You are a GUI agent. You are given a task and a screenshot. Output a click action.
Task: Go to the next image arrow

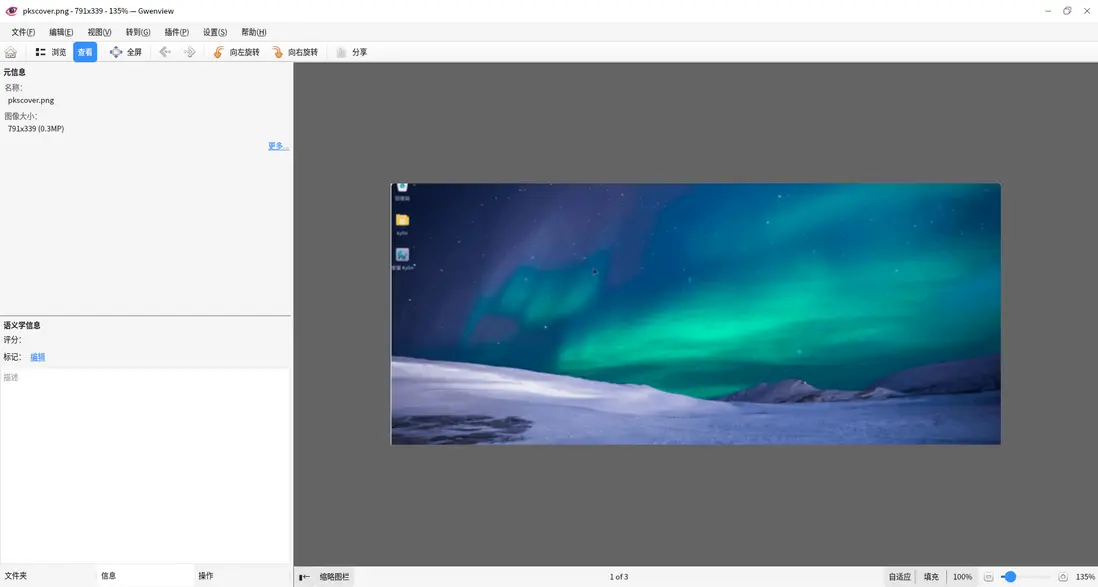coord(189,52)
